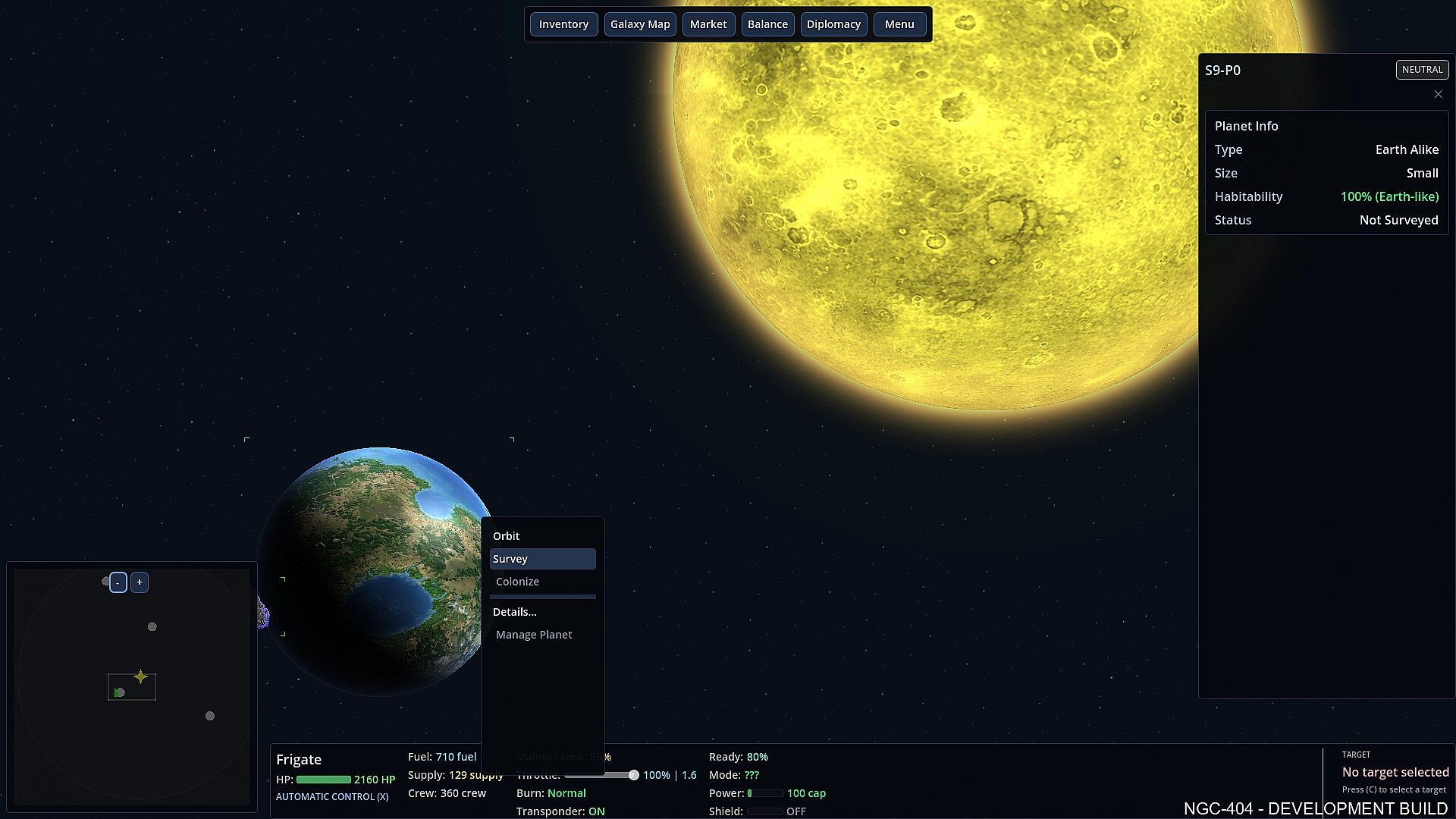Toggle the Shield OFF status
Viewport: 1456px width, 819px height.
pos(795,811)
